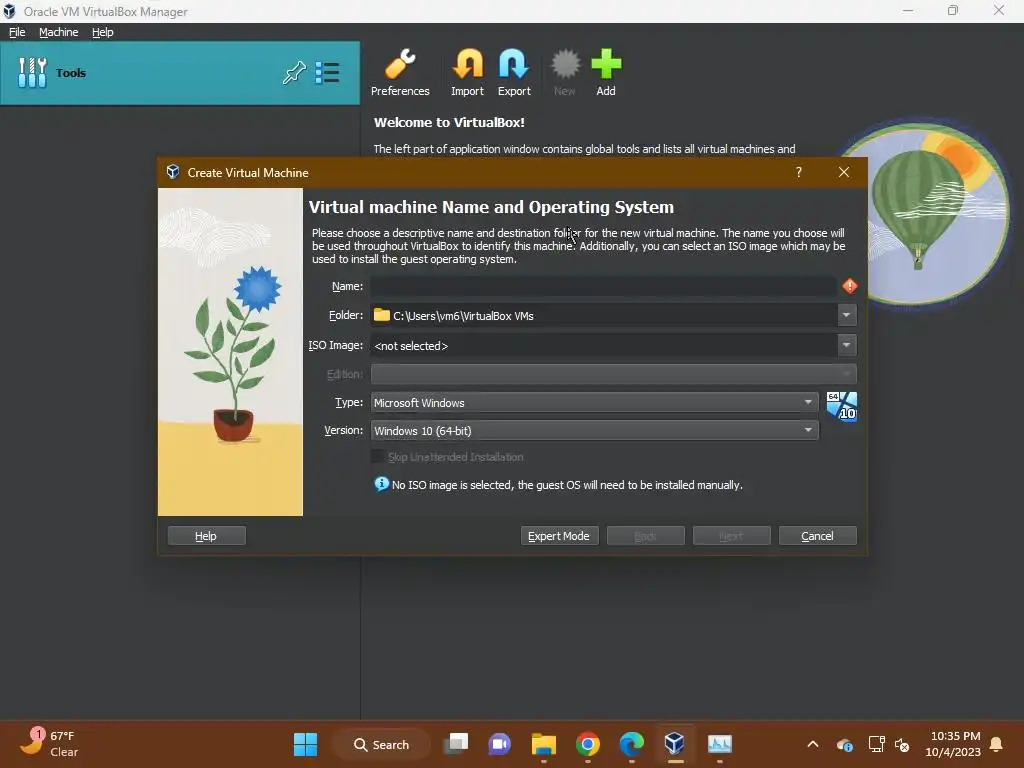Open File Explorer from taskbar

tap(543, 744)
